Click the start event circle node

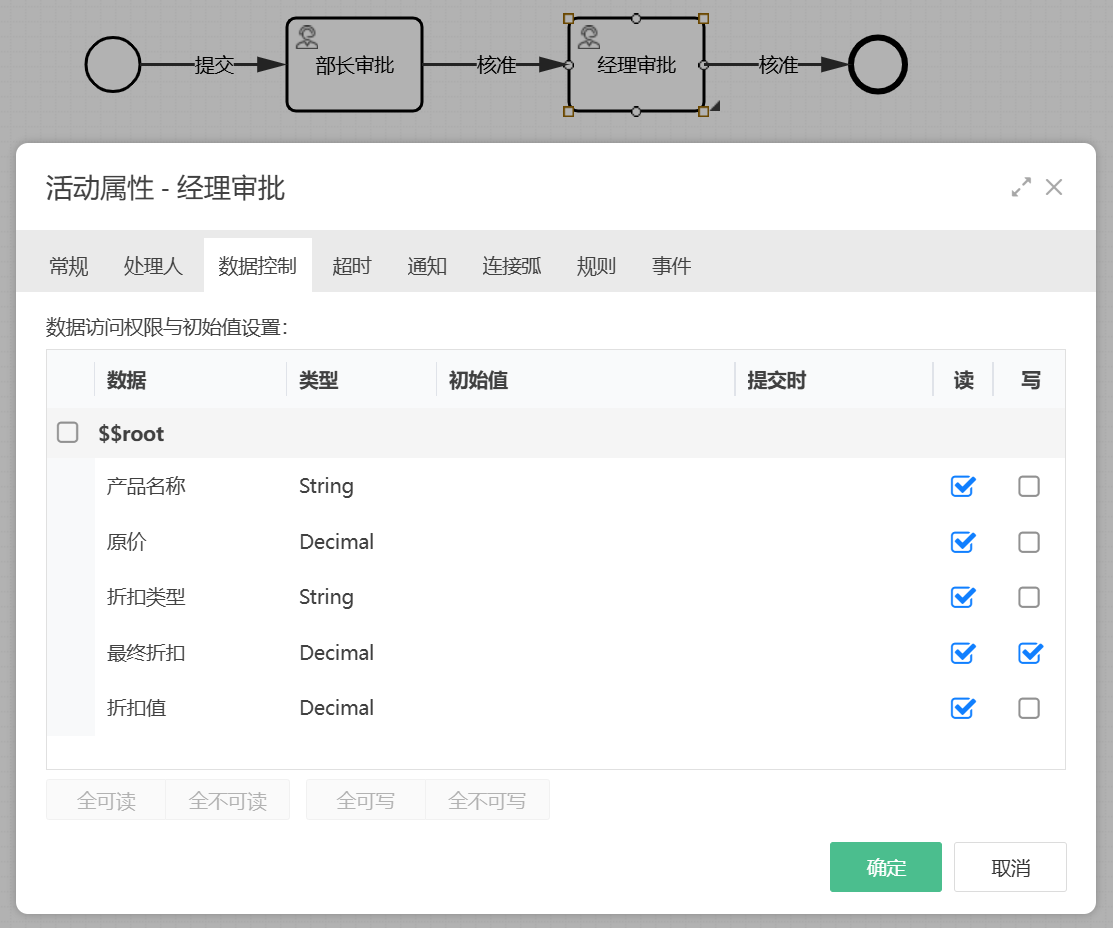(113, 65)
